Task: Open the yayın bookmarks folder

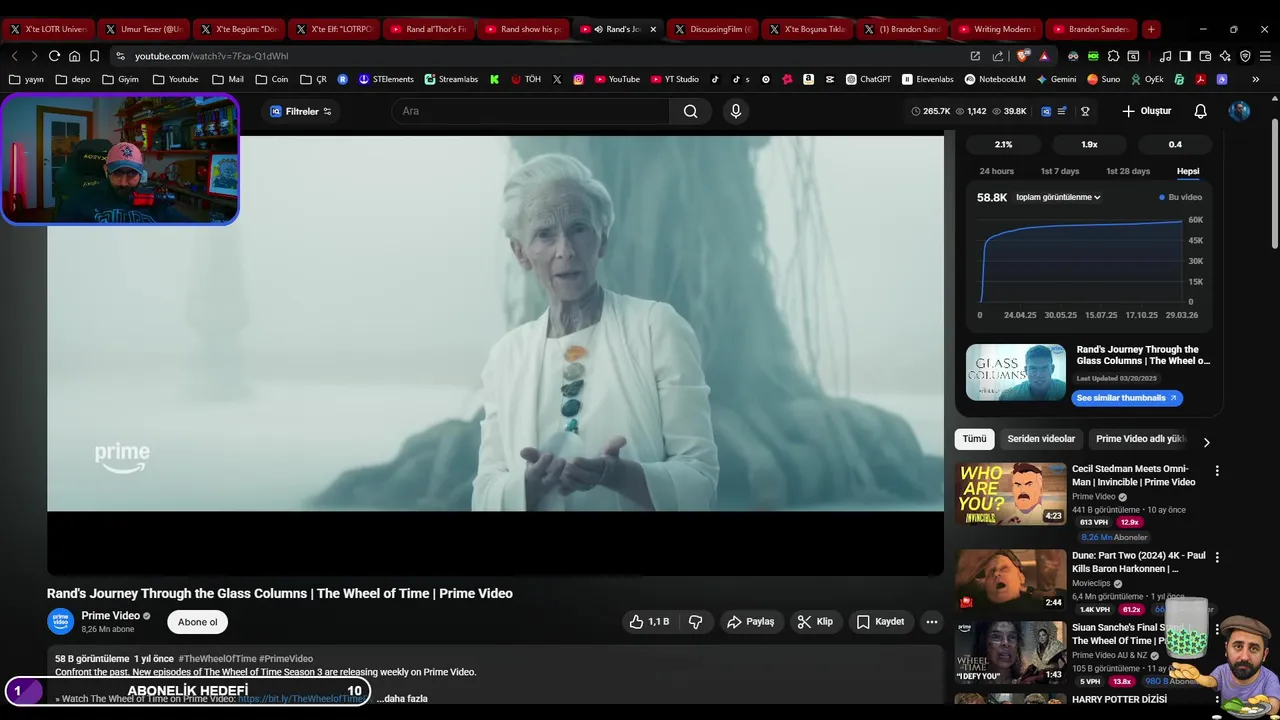Action: 27,79
